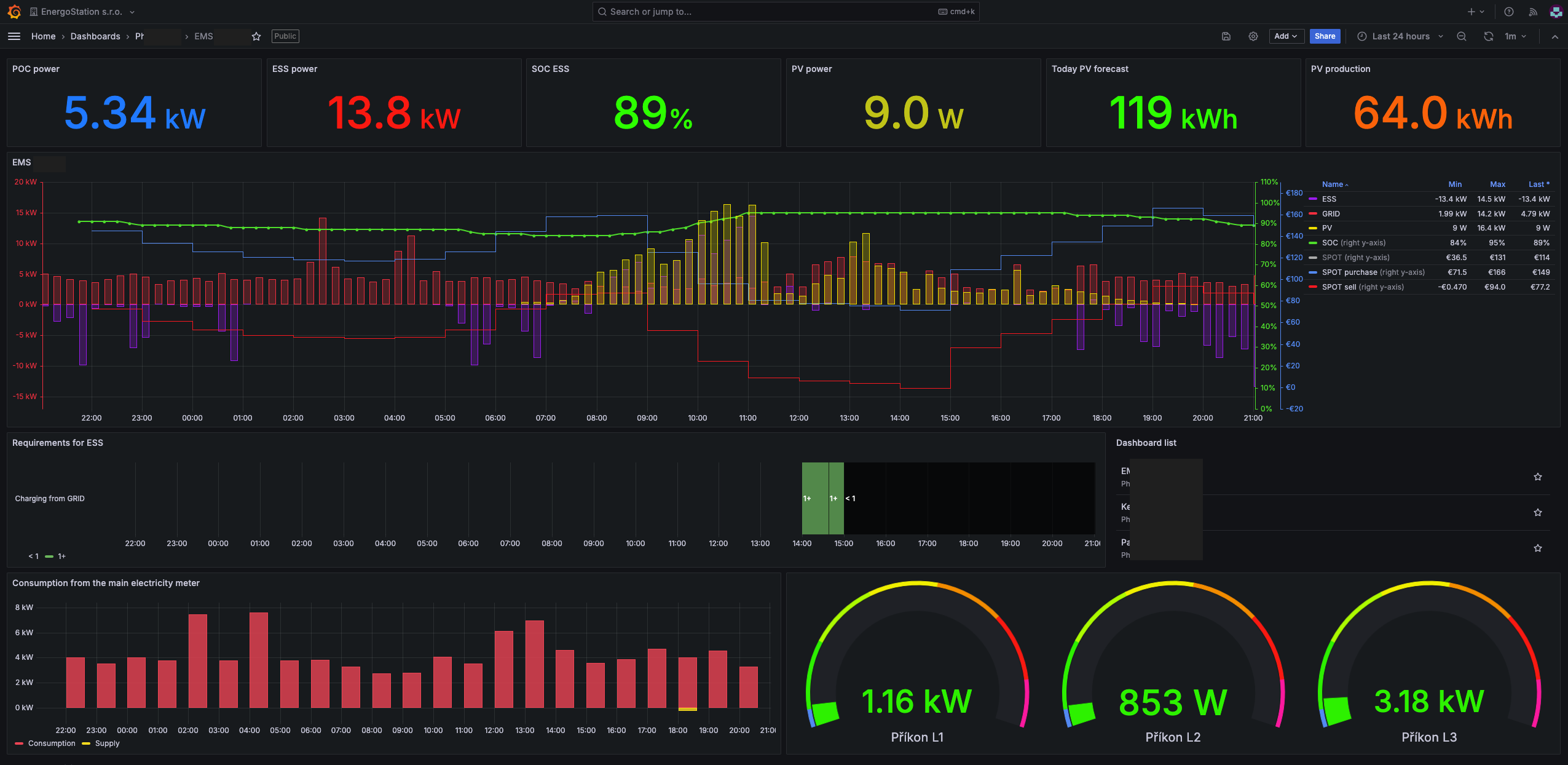
Task: Sort the legend by Max column header
Action: point(1497,184)
